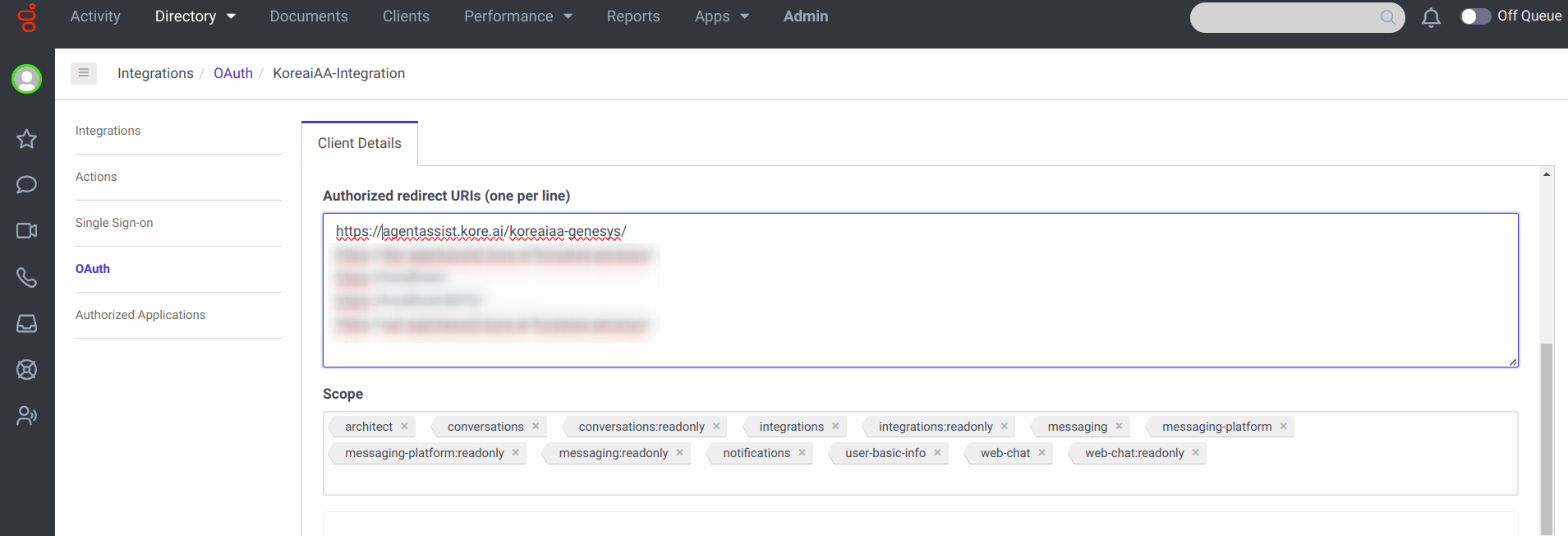Toggle the Off Queue switch
Screen dimensions: 1568x536
1475,16
